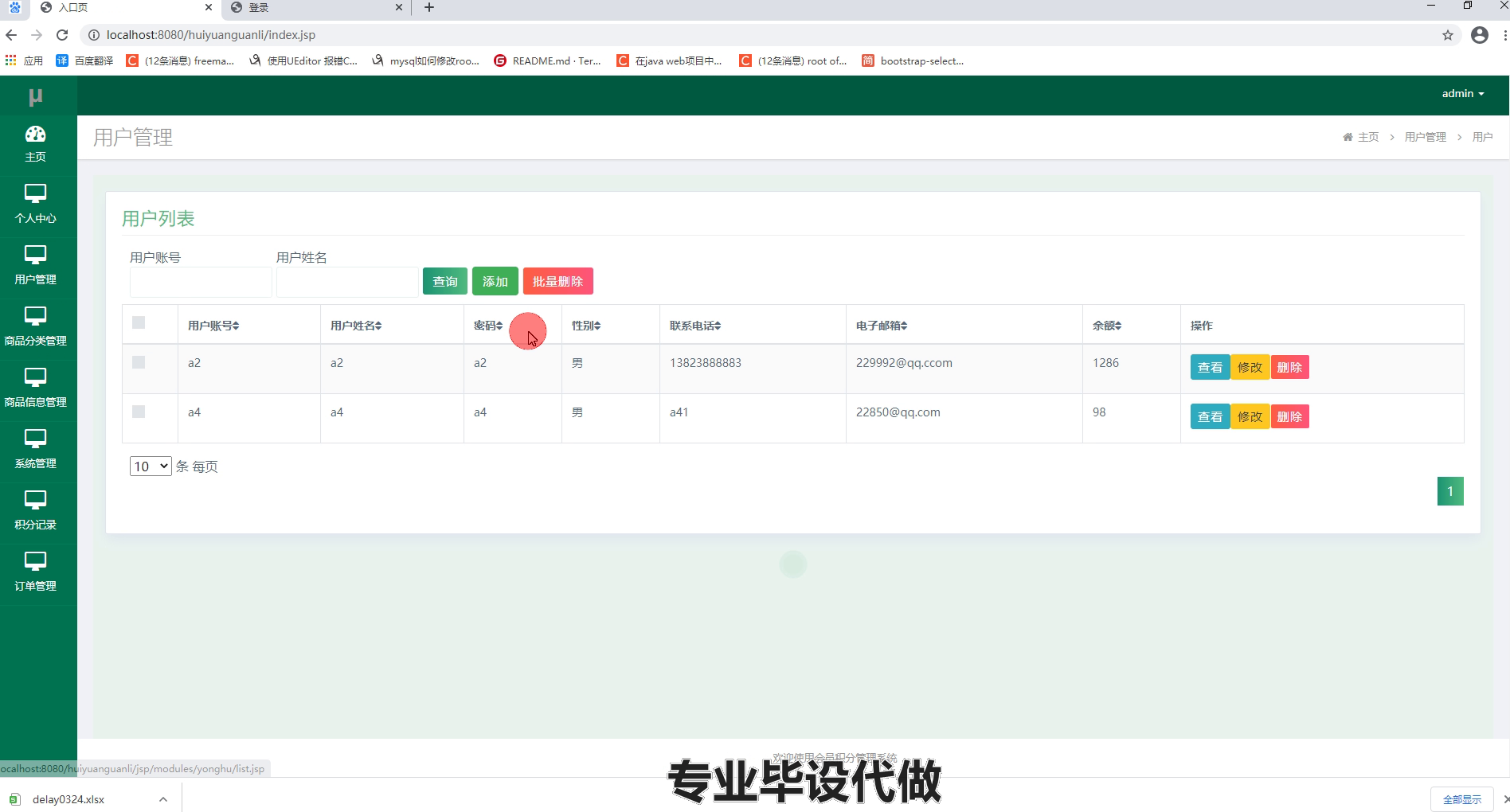Click the green 添加 button

[495, 281]
